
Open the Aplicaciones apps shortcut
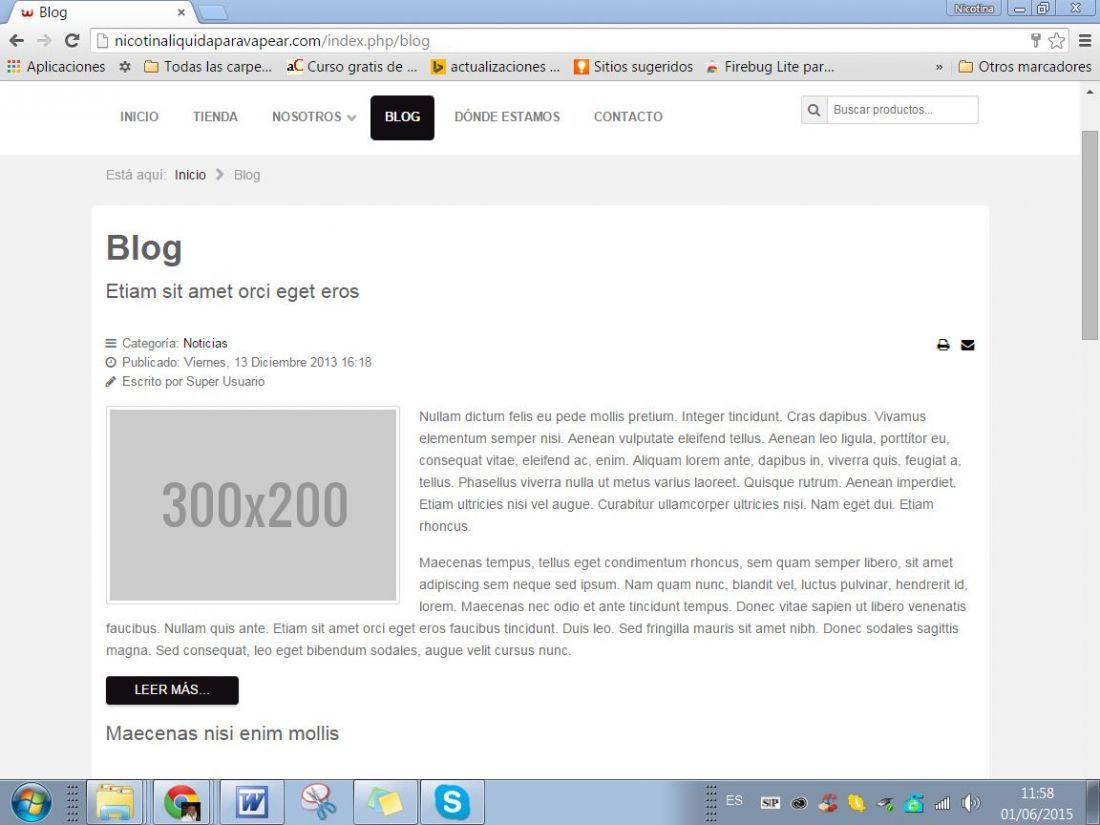56,67
